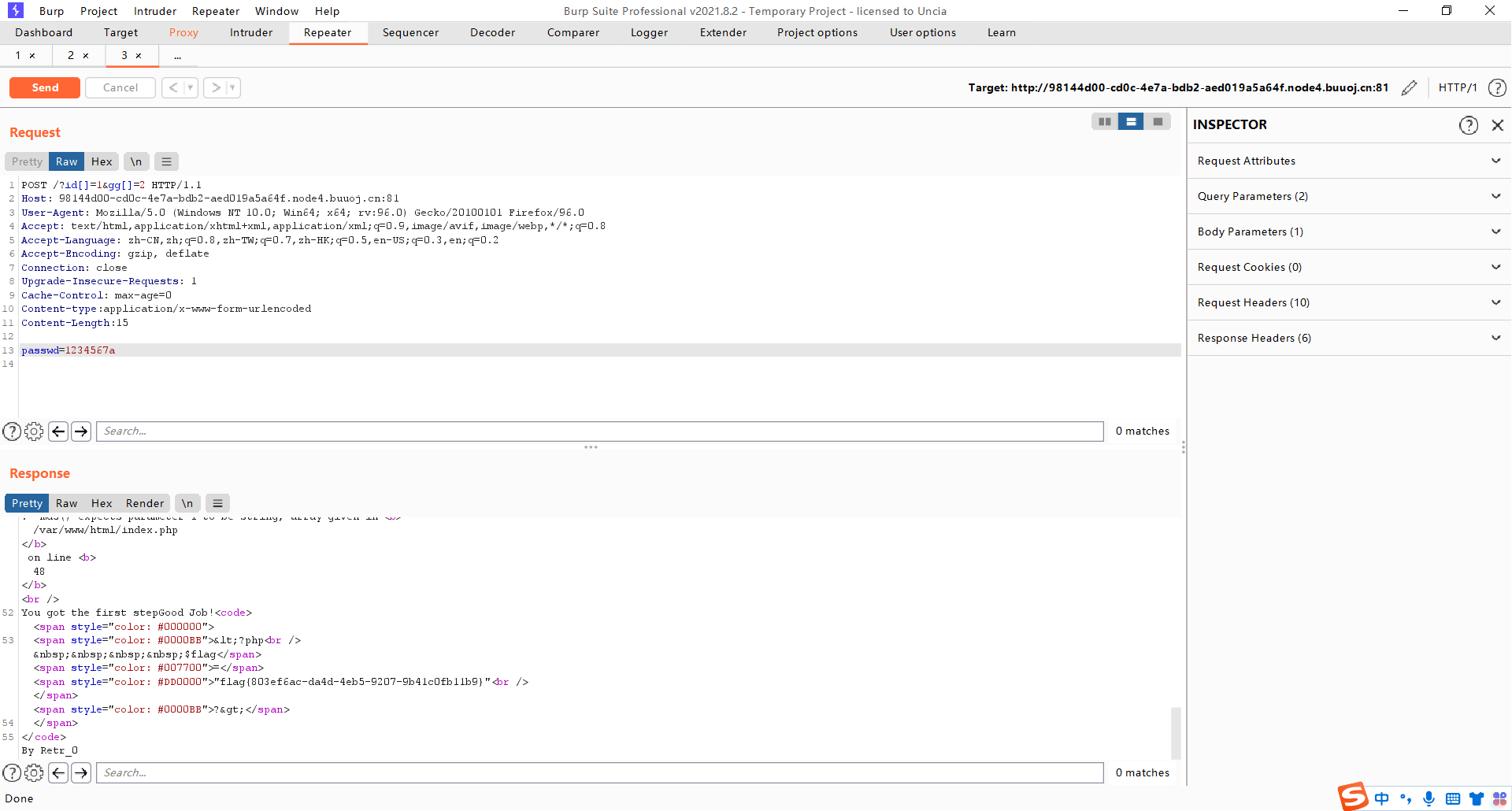Viewport: 1512px width, 811px height.
Task: Expand Body Parameters (1) section
Action: pos(1349,231)
